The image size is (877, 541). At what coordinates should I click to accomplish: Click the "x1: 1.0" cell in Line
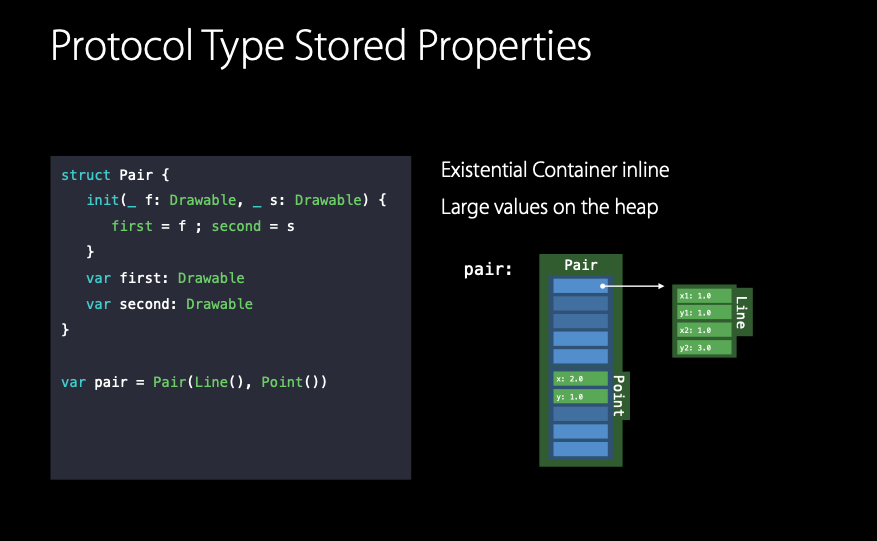(x=704, y=295)
